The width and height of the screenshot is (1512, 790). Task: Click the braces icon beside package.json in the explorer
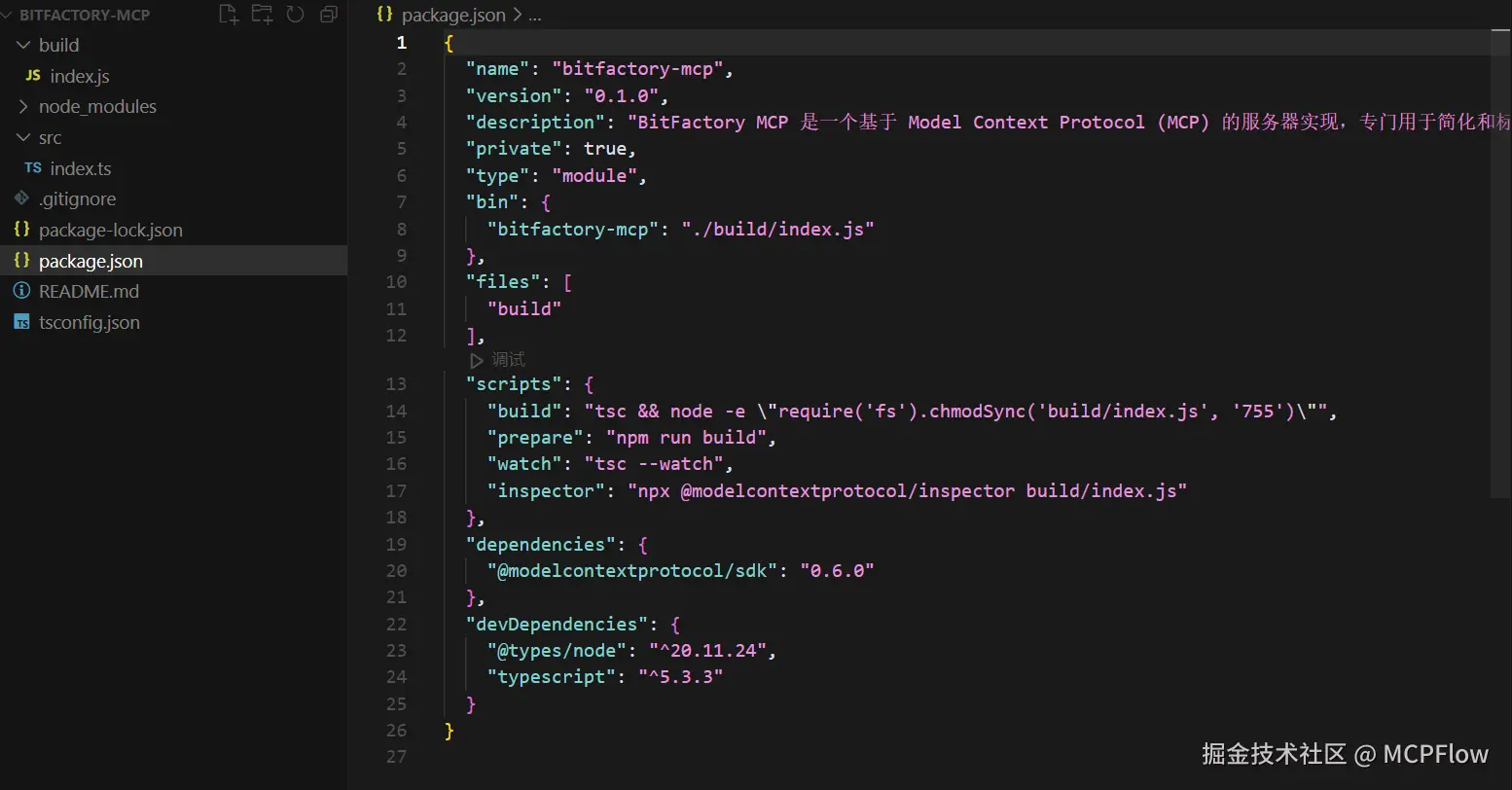[x=21, y=260]
